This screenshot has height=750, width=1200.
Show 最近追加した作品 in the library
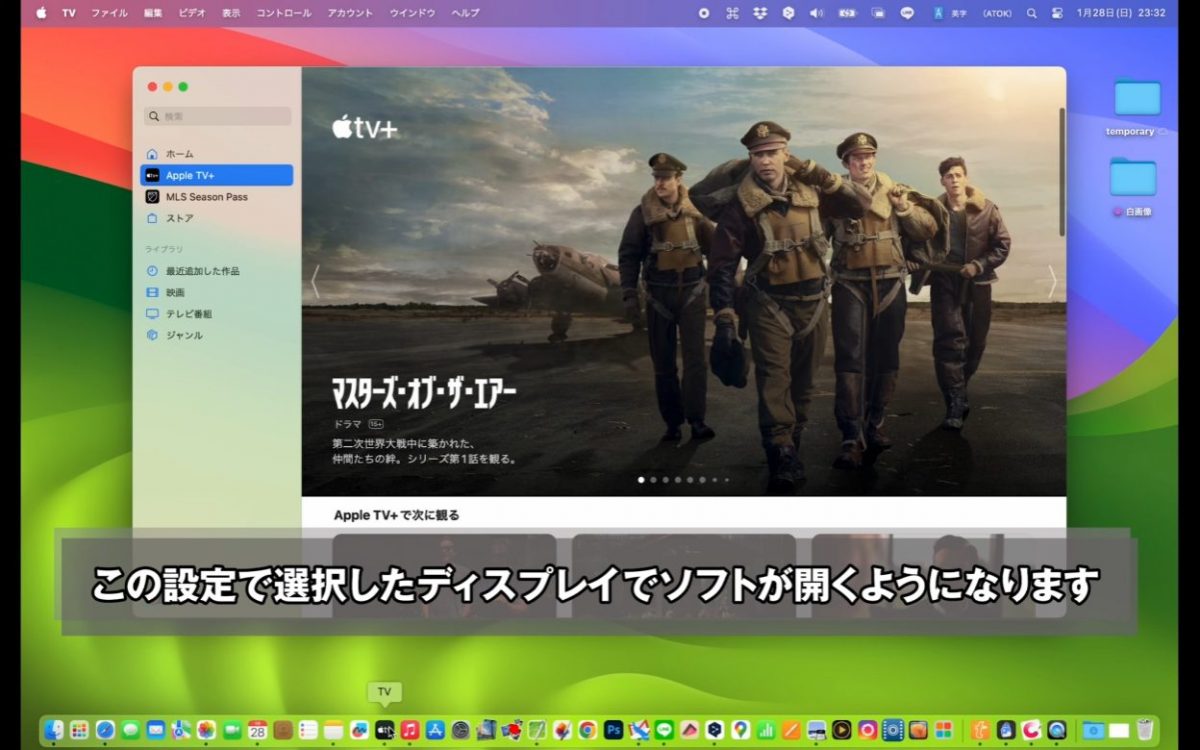(217, 271)
